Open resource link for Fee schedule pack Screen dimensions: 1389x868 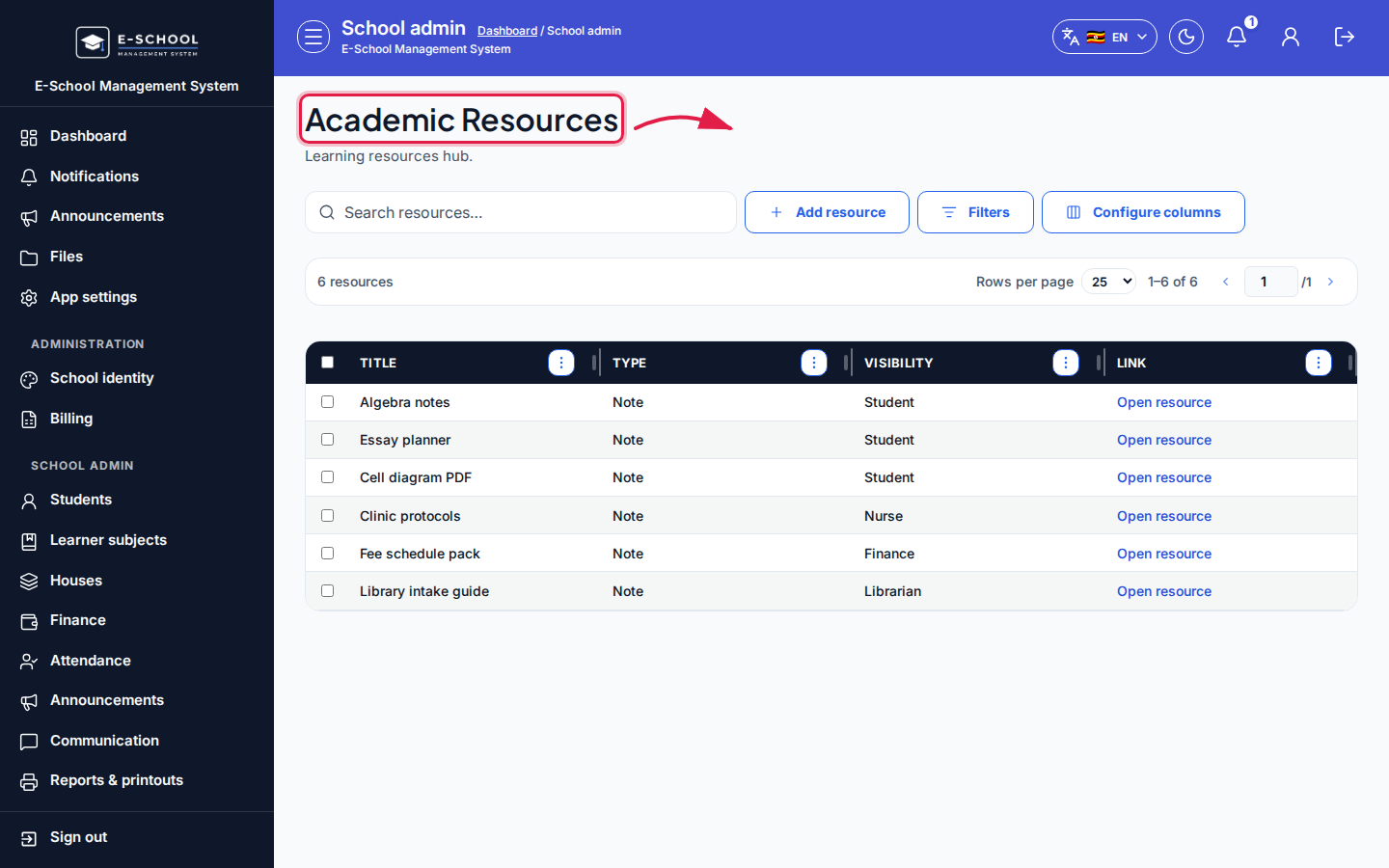click(x=1164, y=554)
